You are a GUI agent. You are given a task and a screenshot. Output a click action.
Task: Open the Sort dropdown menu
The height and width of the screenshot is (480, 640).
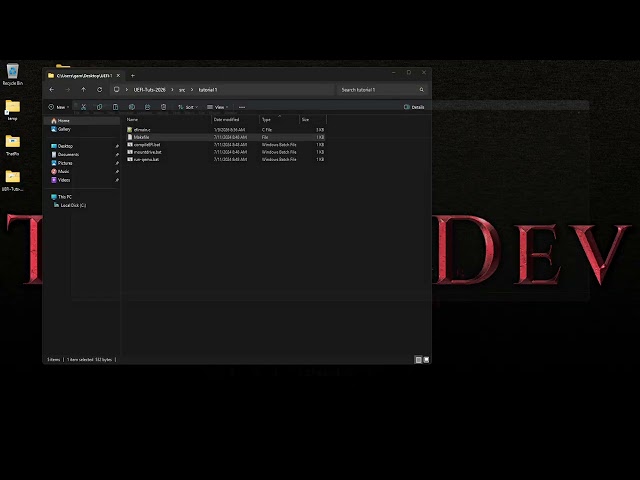tap(188, 107)
